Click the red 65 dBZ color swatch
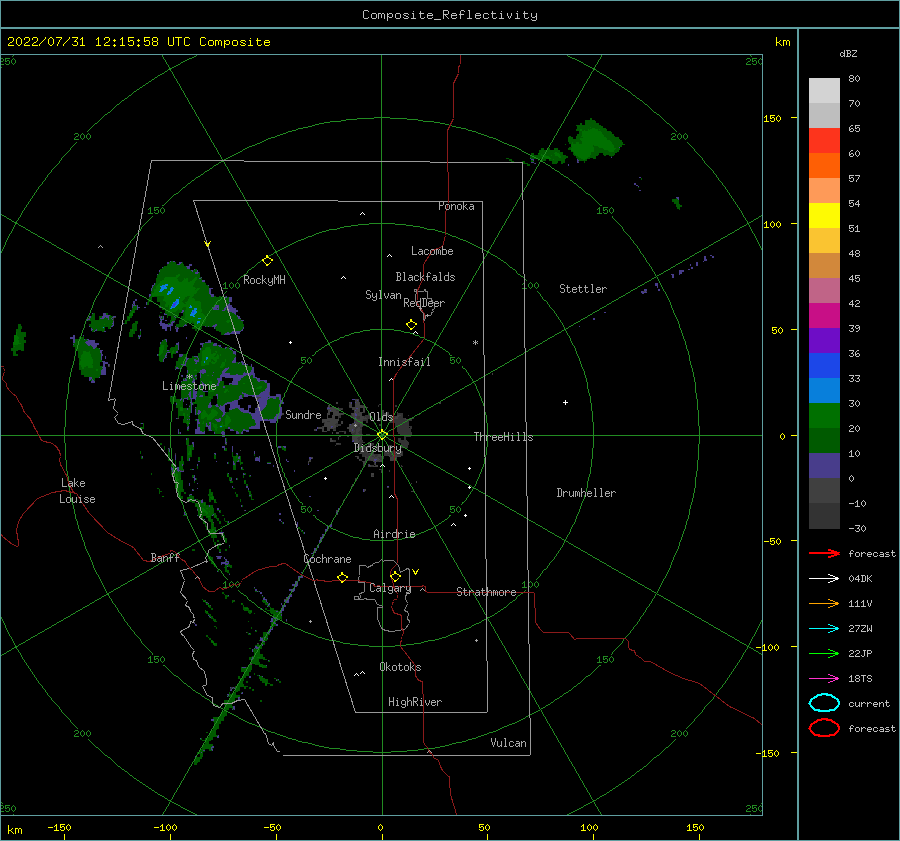Screen dimensions: 900x841 [x=824, y=141]
